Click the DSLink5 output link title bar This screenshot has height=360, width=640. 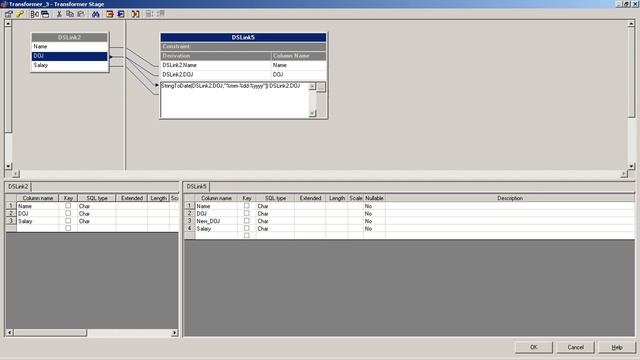[x=243, y=38]
